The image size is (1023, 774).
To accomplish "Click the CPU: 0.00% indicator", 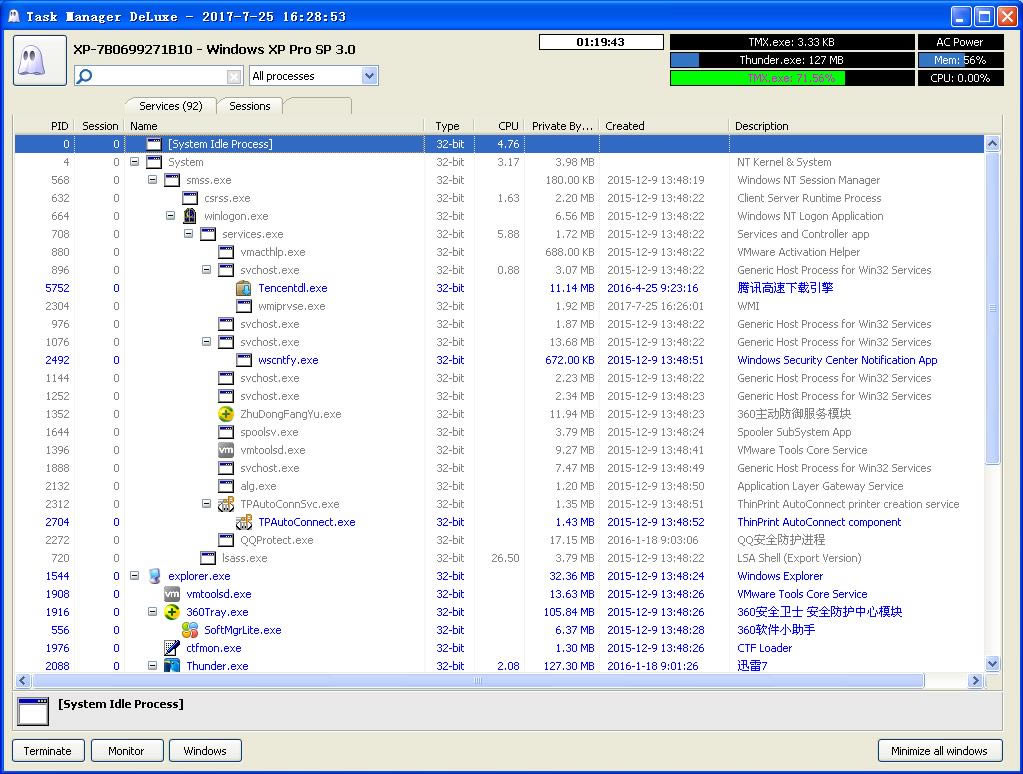I will click(x=960, y=78).
